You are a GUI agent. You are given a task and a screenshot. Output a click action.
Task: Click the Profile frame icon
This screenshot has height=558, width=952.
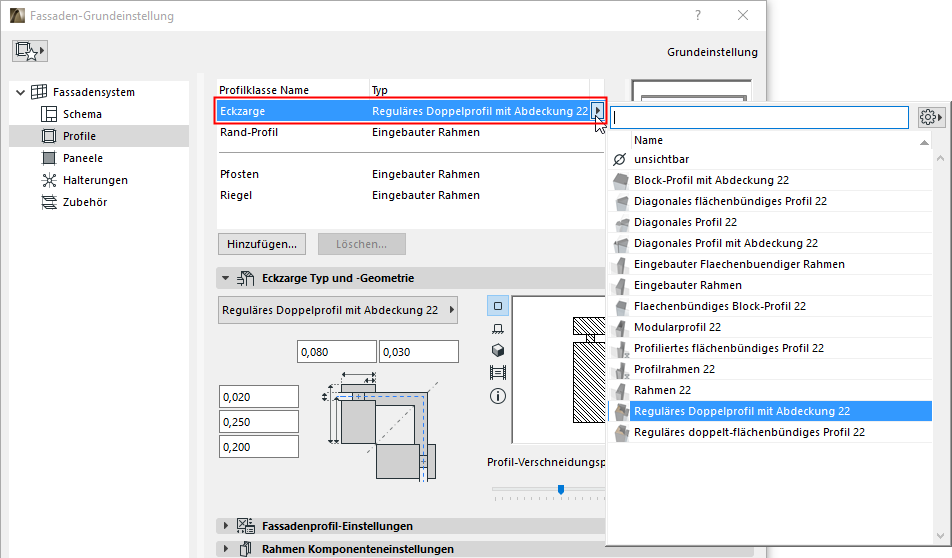[49, 136]
